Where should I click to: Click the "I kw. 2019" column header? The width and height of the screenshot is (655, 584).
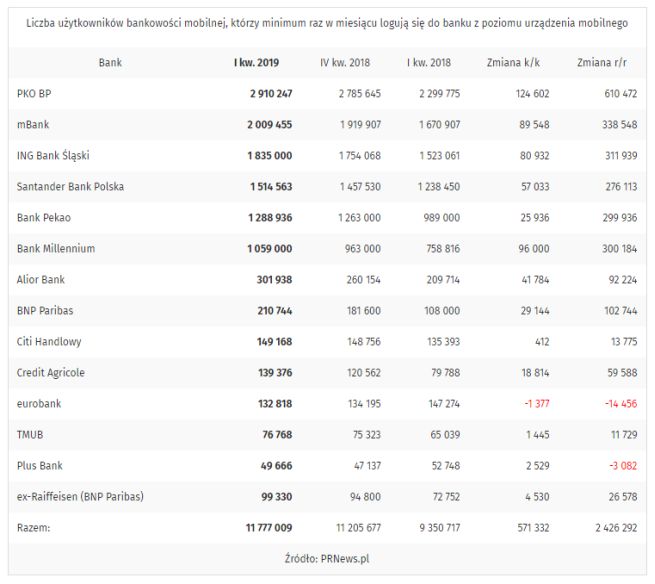(x=256, y=62)
